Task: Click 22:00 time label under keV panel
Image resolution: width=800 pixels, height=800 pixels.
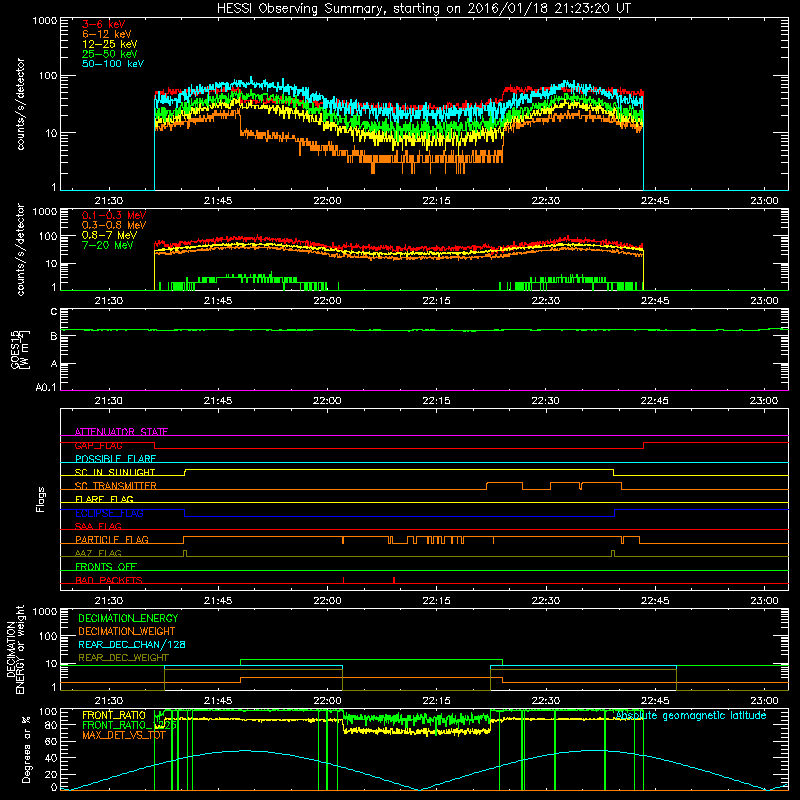Action: [x=327, y=201]
